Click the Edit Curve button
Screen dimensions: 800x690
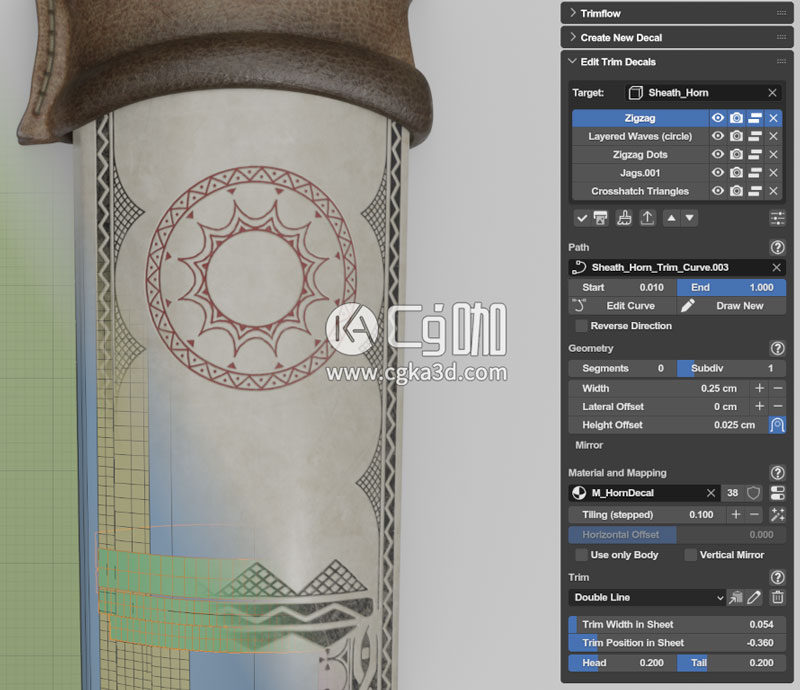[622, 306]
